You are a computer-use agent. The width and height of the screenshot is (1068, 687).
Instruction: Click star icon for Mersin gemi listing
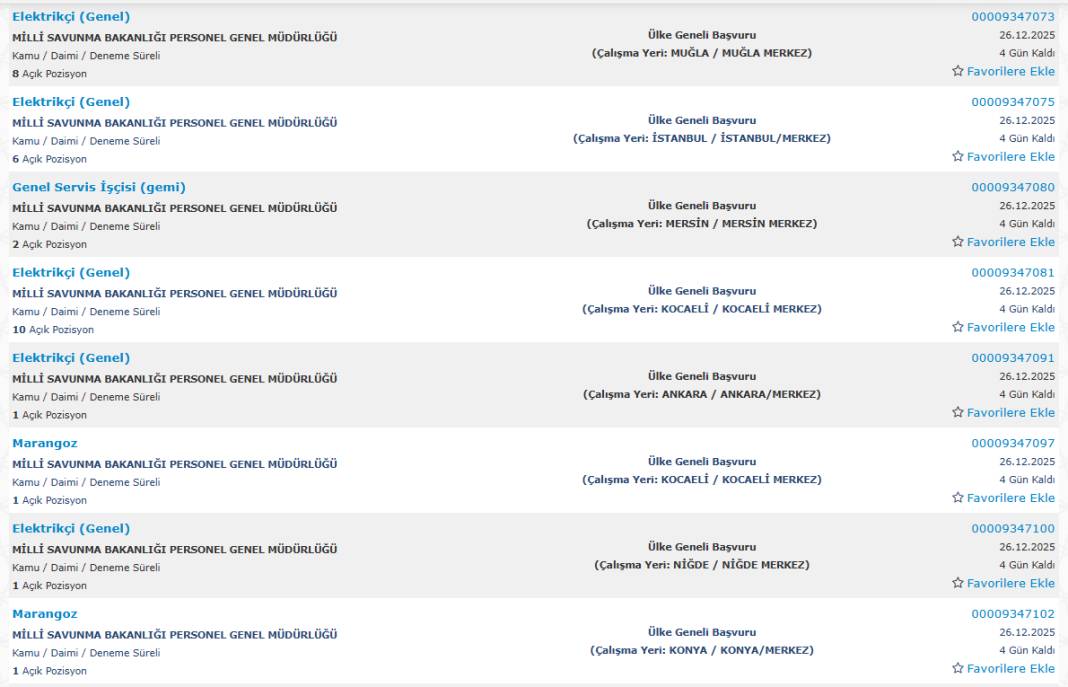(958, 242)
